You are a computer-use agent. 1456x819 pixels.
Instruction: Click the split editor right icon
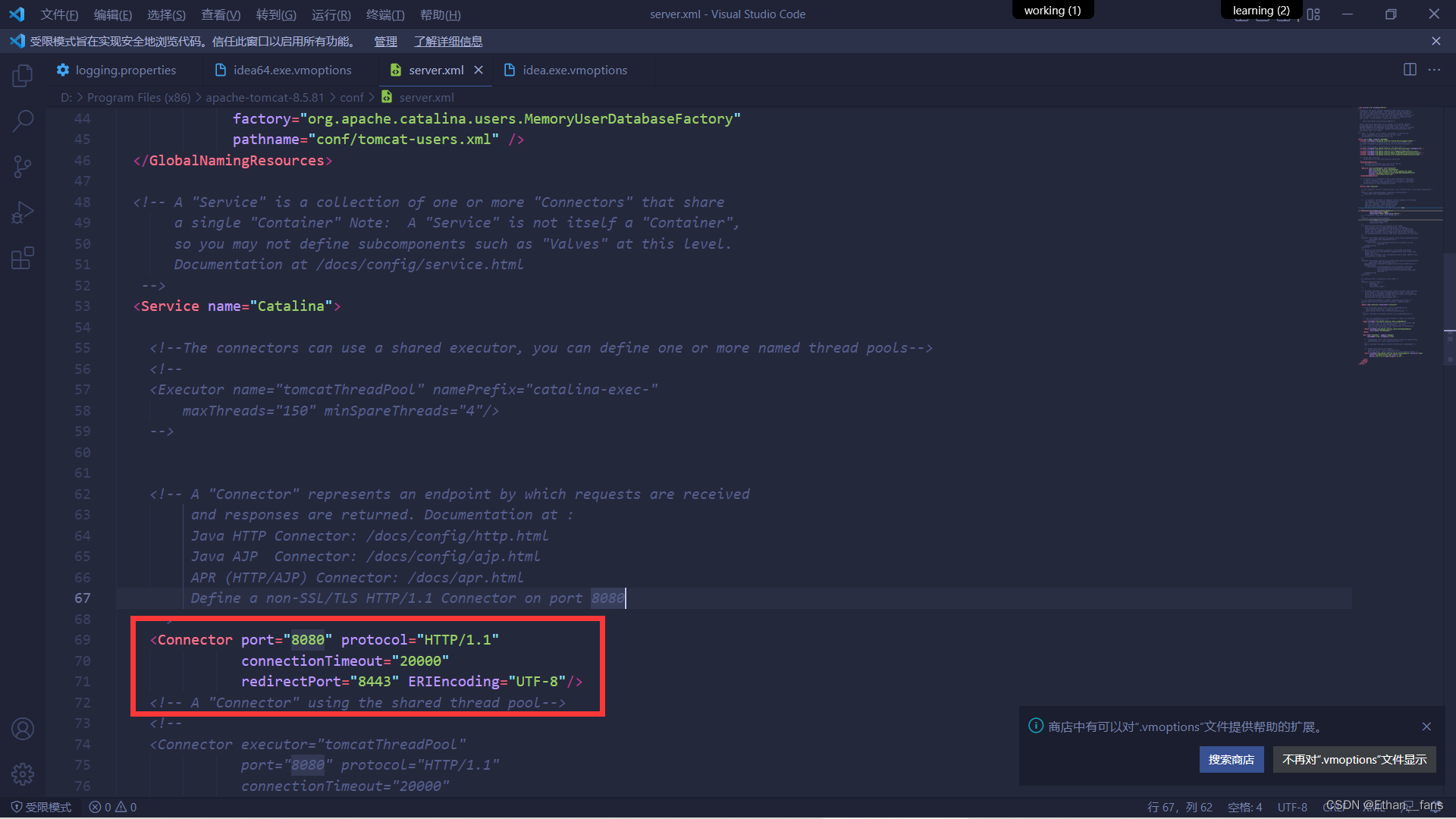[x=1410, y=70]
